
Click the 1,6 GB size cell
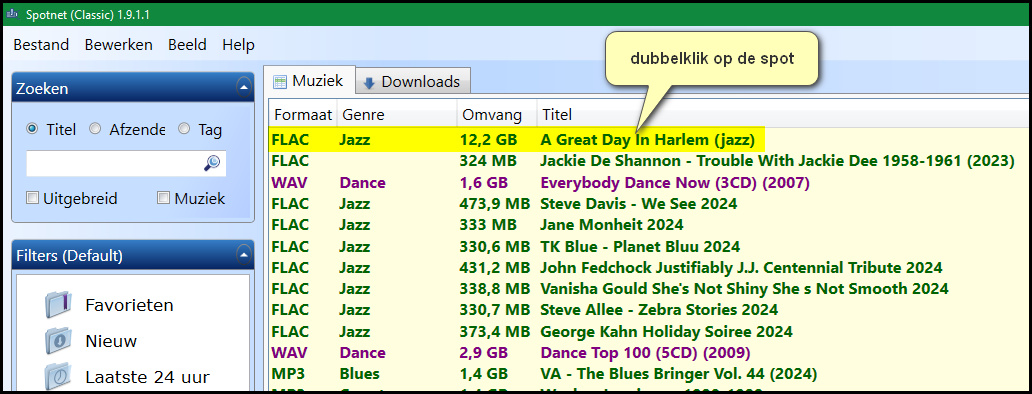[484, 182]
